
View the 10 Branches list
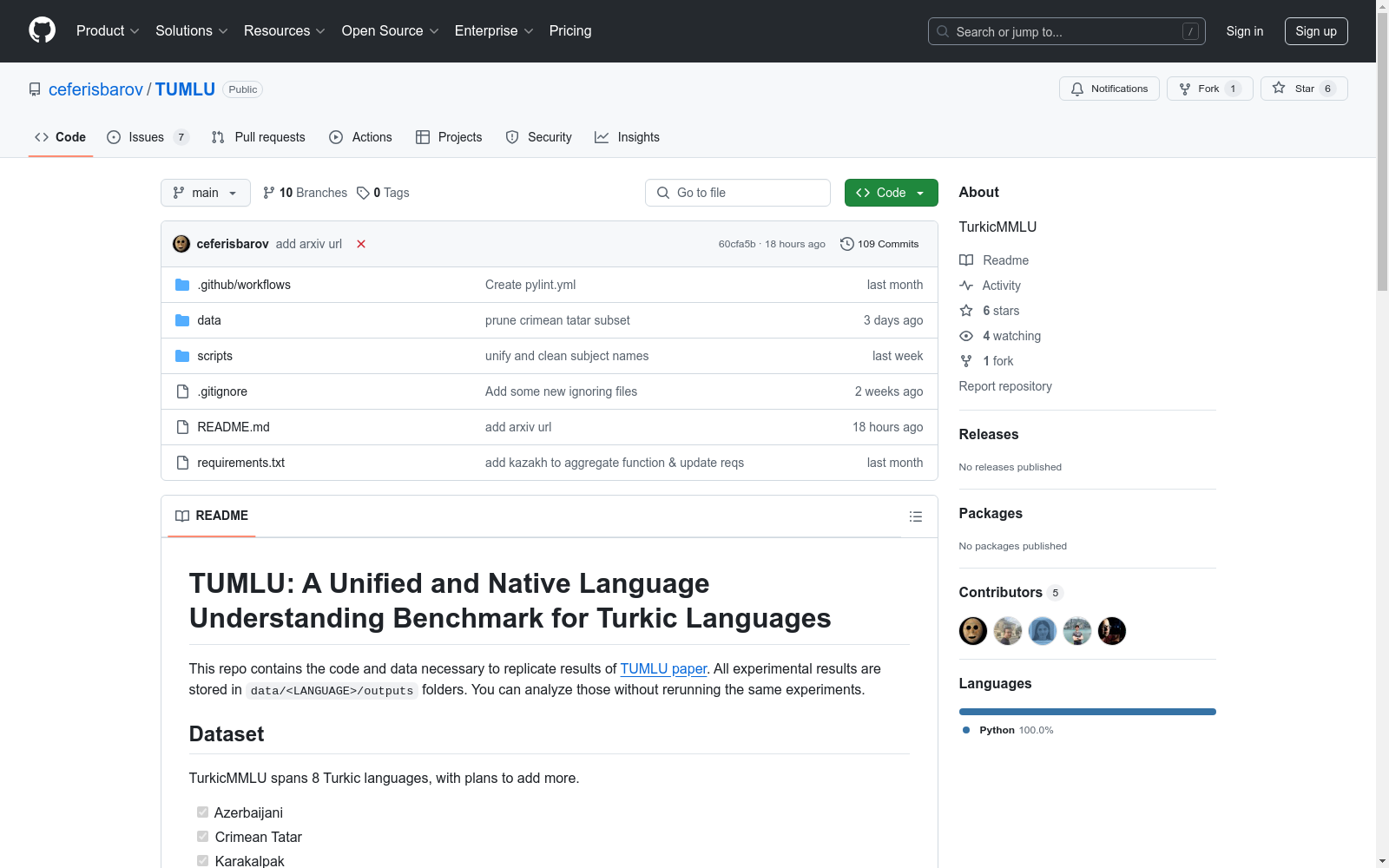point(305,193)
